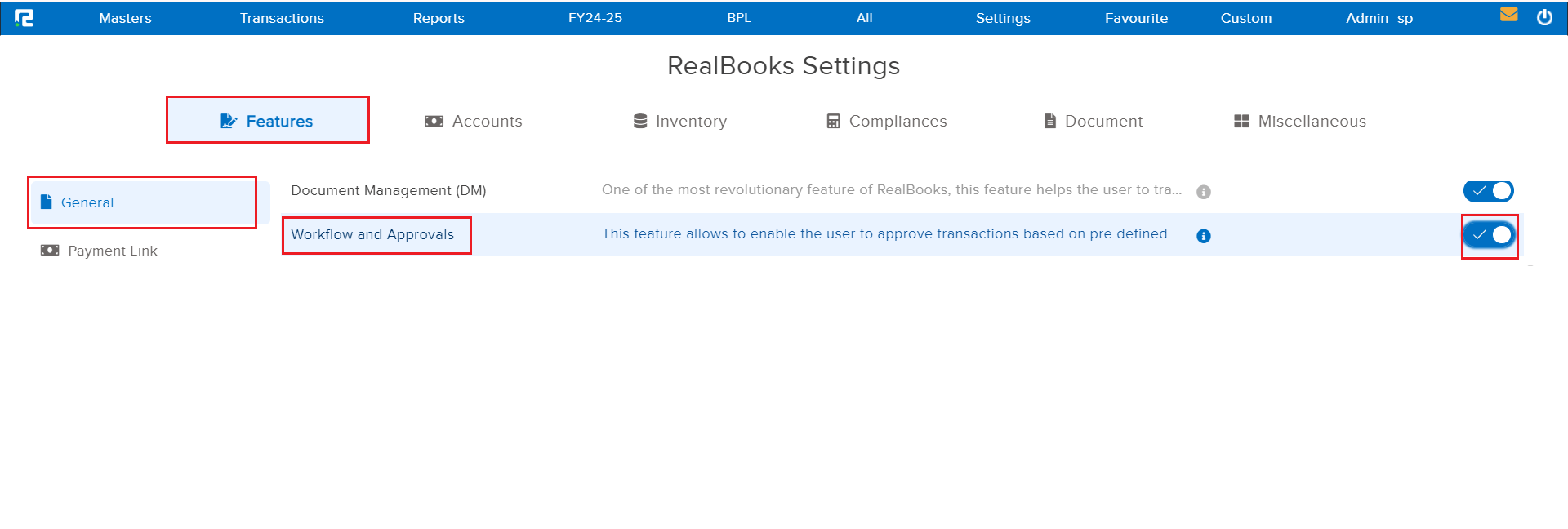Open the Admin_sp user menu
This screenshot has height=529, width=1568.
(1379, 18)
